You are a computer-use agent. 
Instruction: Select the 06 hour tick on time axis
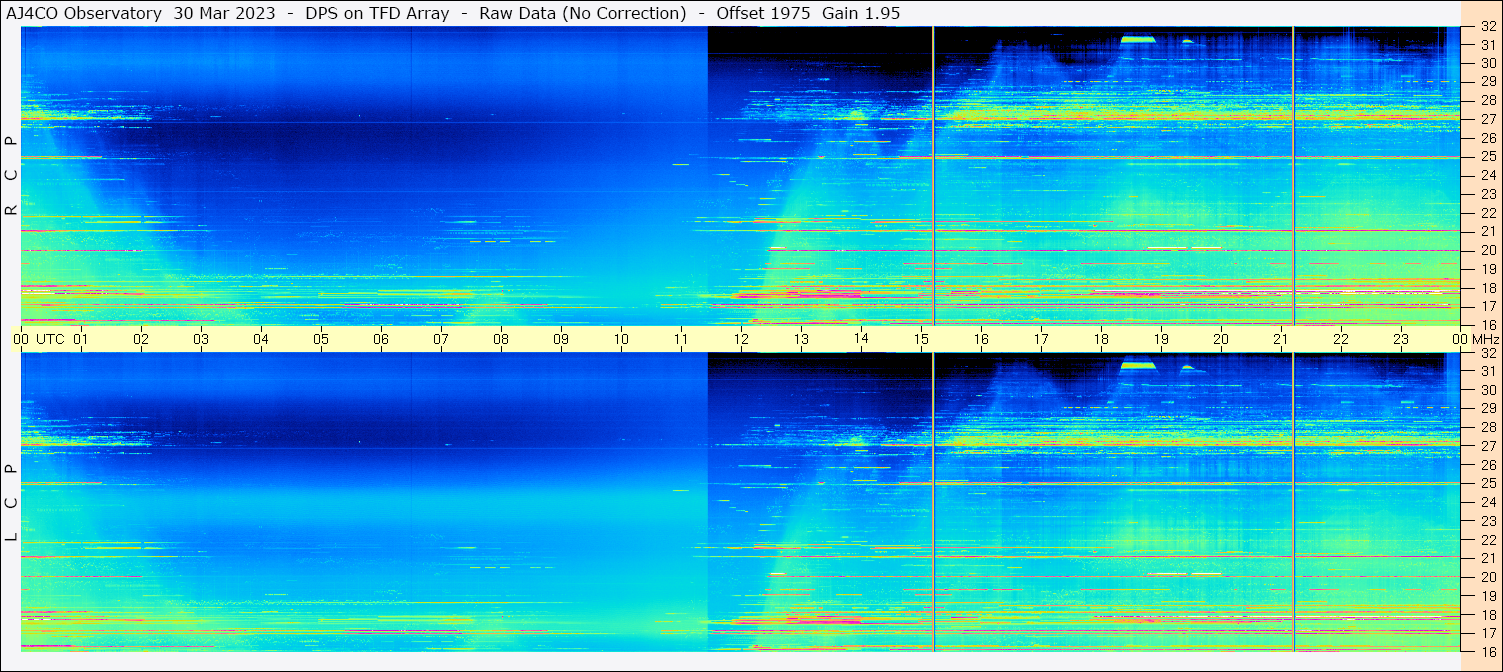click(381, 339)
